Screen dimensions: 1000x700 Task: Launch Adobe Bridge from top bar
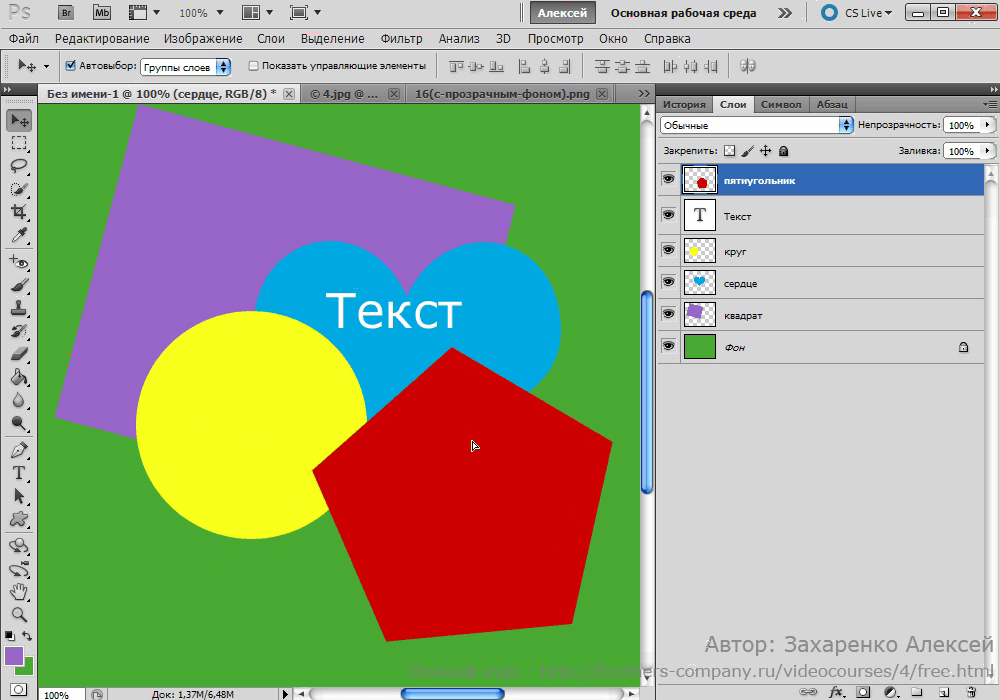tap(65, 12)
